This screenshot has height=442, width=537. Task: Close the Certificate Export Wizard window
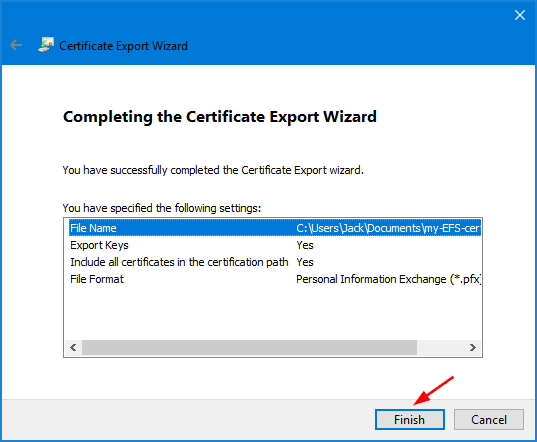520,15
